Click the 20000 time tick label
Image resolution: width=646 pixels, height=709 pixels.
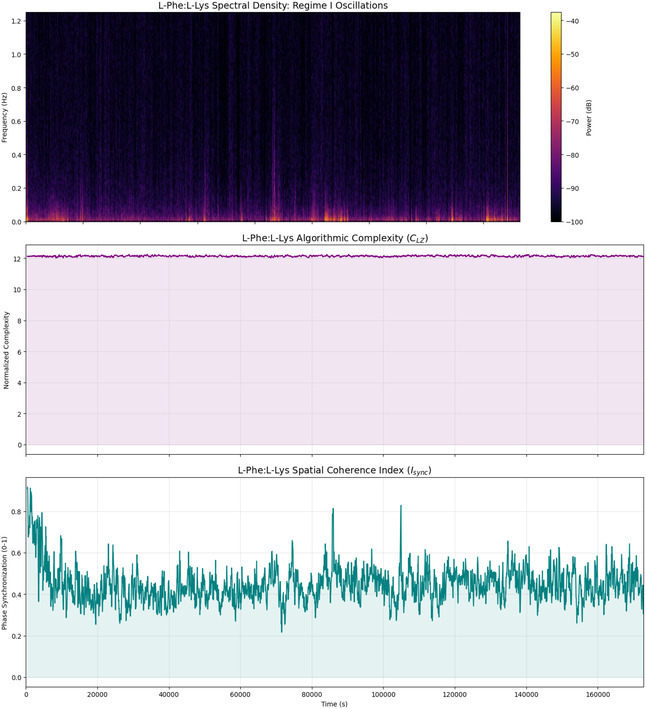[97, 694]
